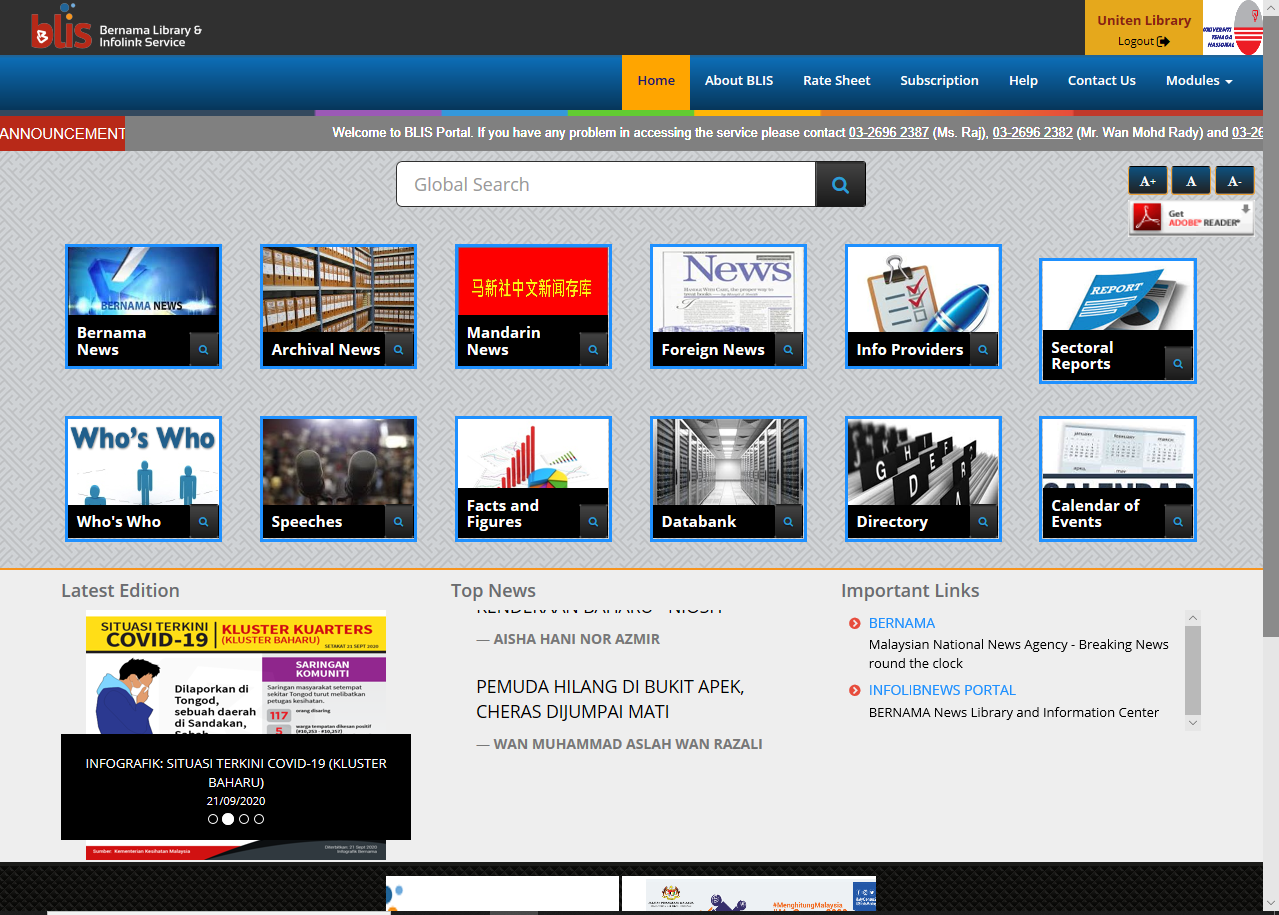Open the Speeches microphone tile
Screen dimensions: 1279x915
[x=338, y=462]
